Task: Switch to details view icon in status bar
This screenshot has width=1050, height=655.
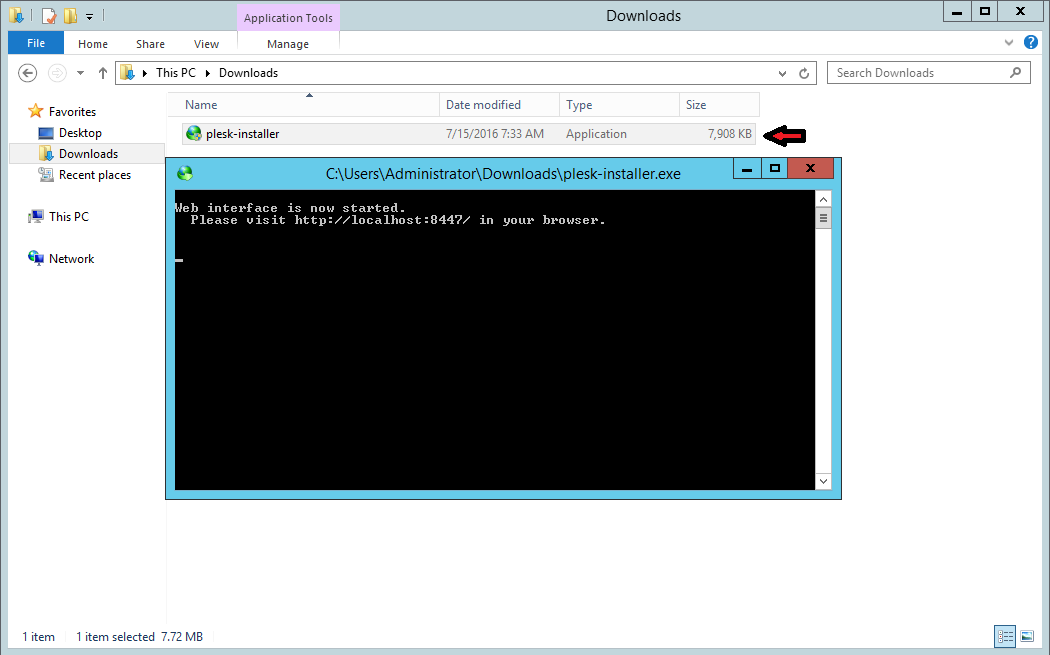Action: pos(1005,636)
